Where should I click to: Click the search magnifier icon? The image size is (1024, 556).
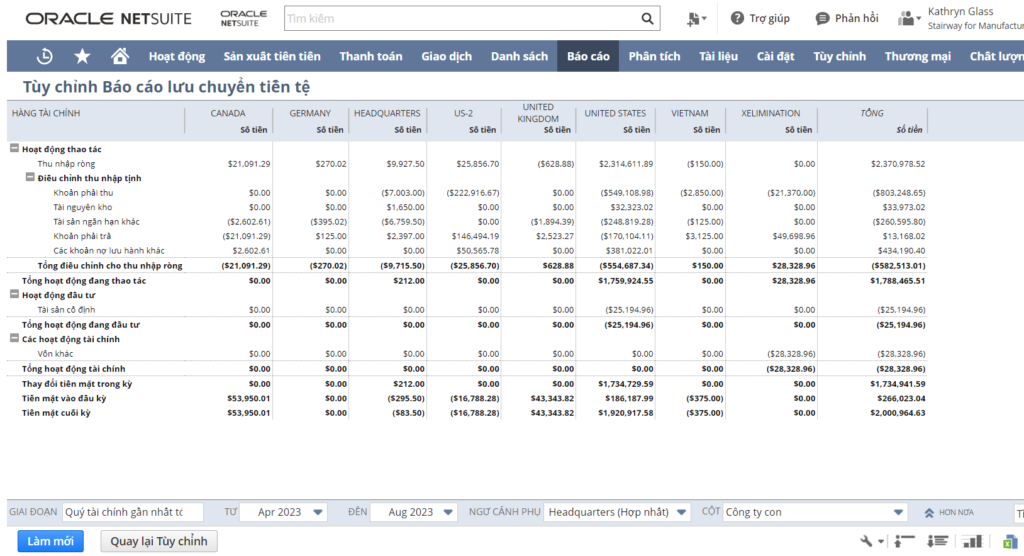pyautogui.click(x=647, y=18)
